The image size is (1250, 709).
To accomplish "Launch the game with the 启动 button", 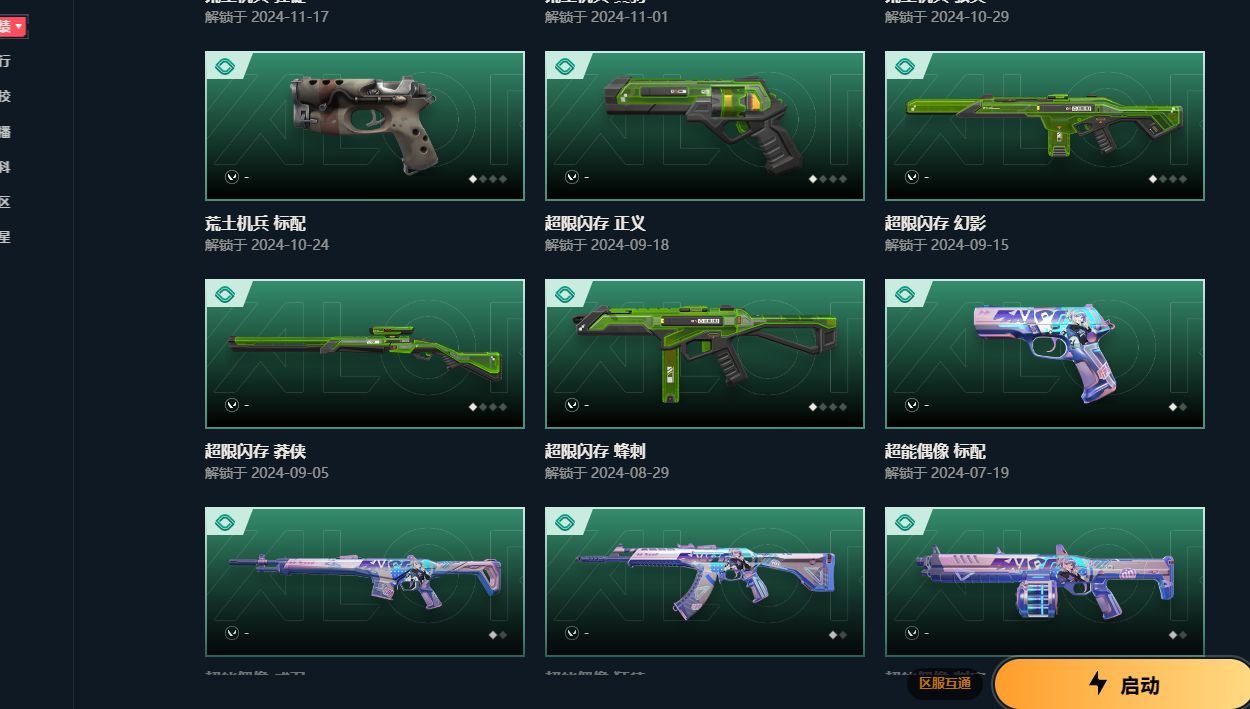I will (1122, 684).
